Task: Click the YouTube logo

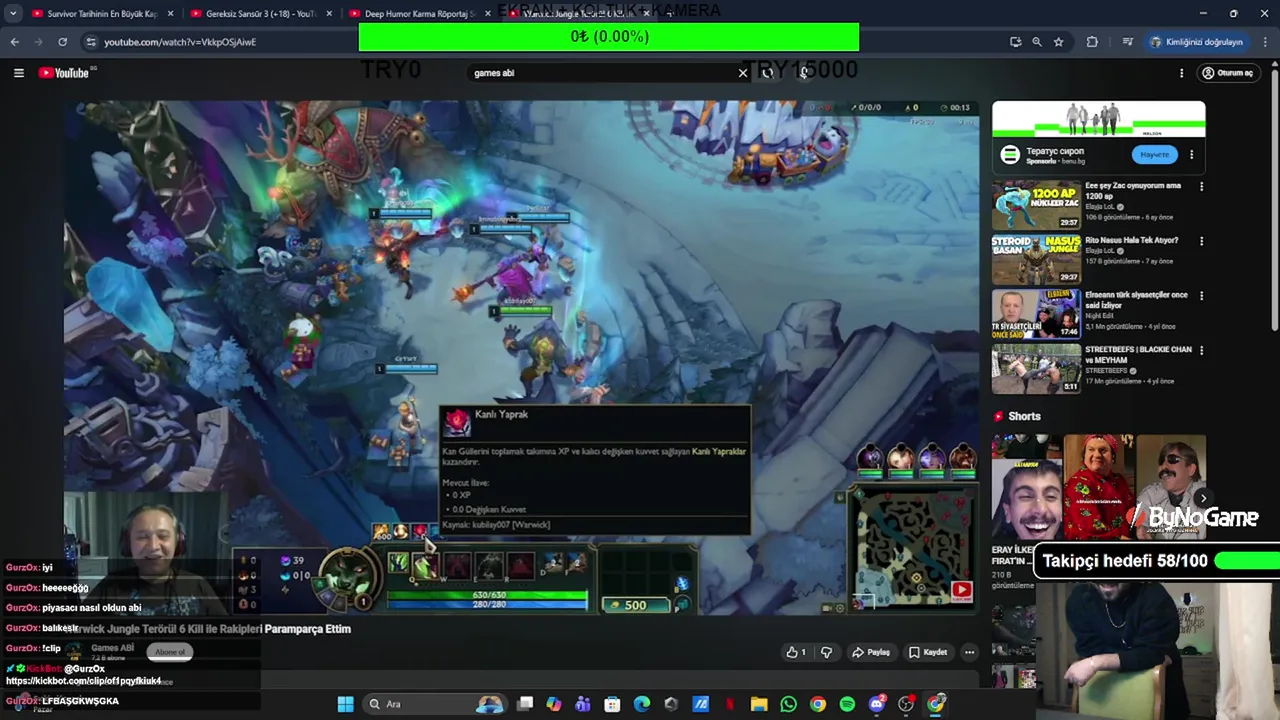Action: point(64,73)
